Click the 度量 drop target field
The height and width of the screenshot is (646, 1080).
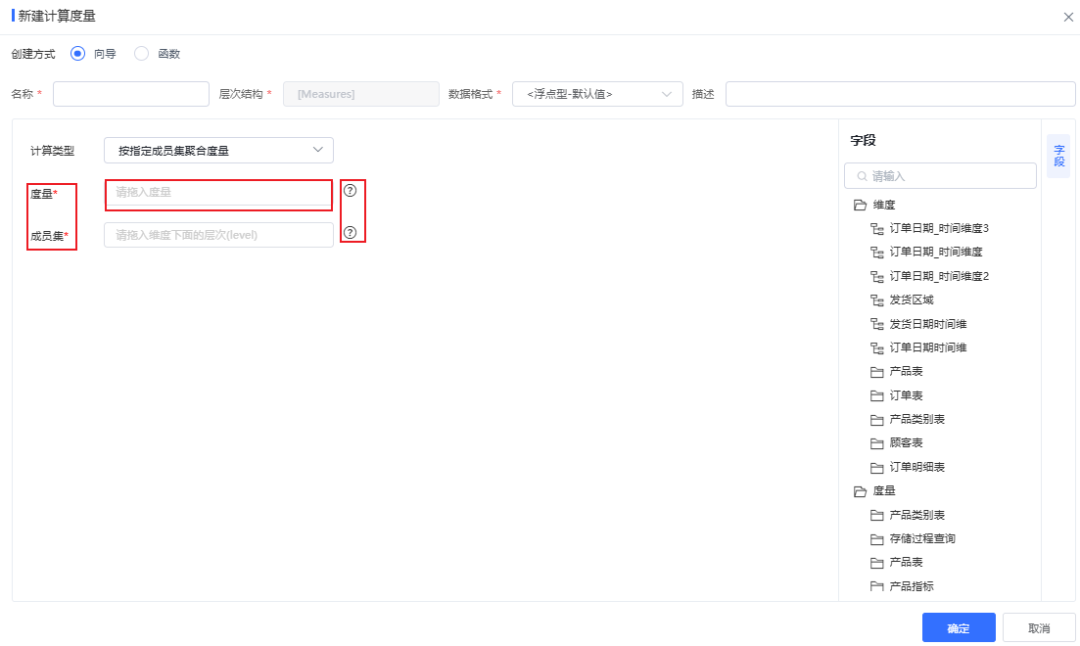218,193
